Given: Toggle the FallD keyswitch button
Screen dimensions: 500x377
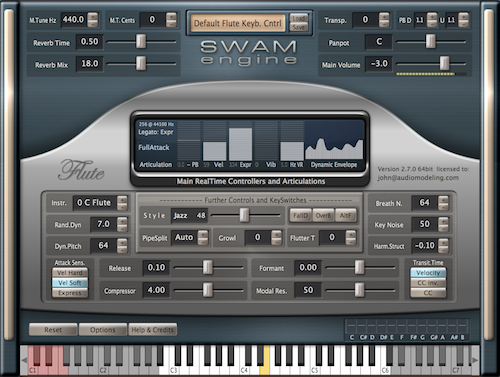Looking at the screenshot, I should 300,216.
